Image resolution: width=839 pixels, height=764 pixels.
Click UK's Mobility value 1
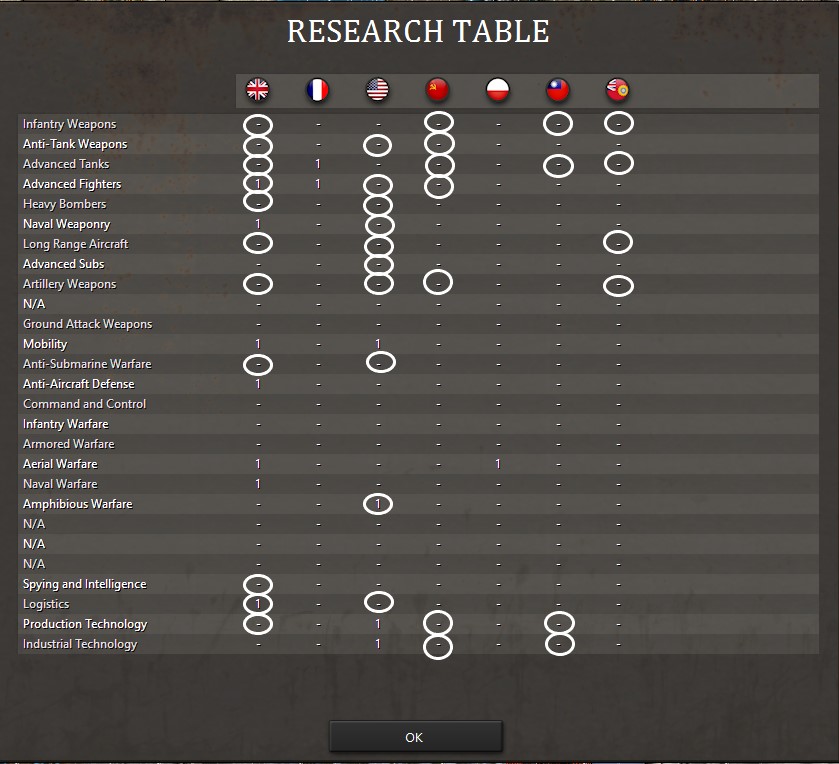coord(258,344)
